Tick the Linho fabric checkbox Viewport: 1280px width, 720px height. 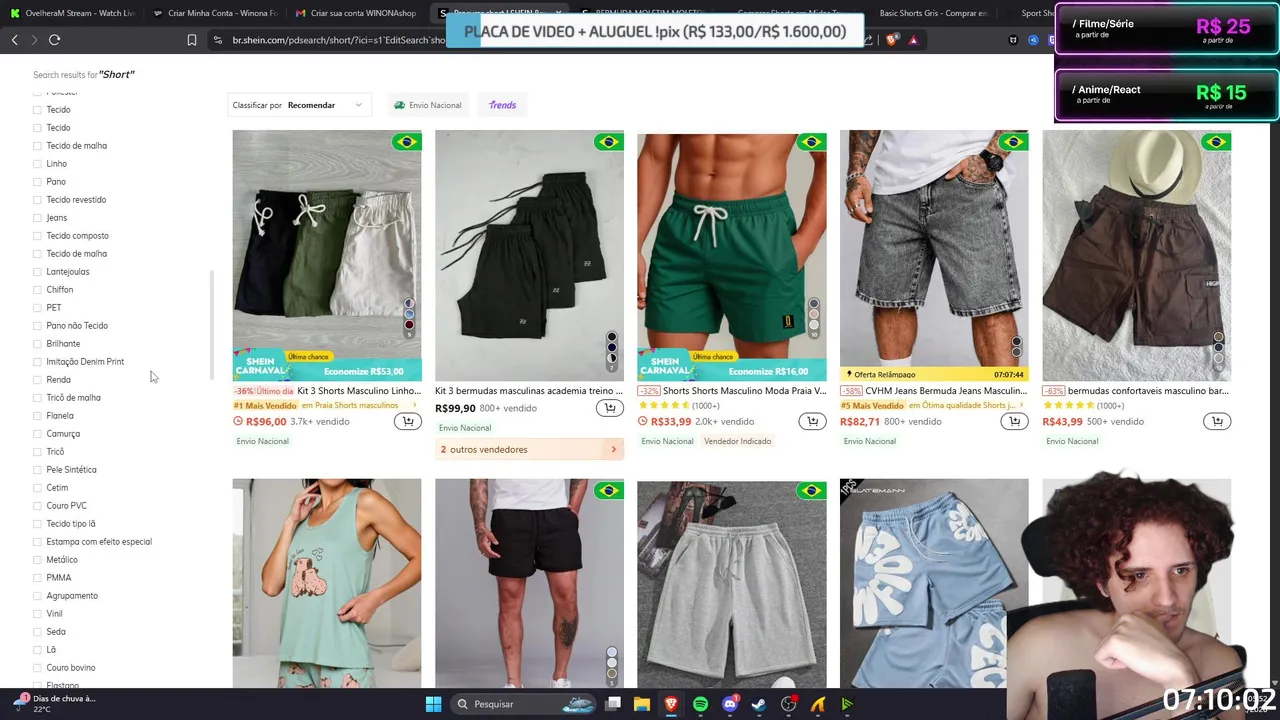[x=37, y=164]
